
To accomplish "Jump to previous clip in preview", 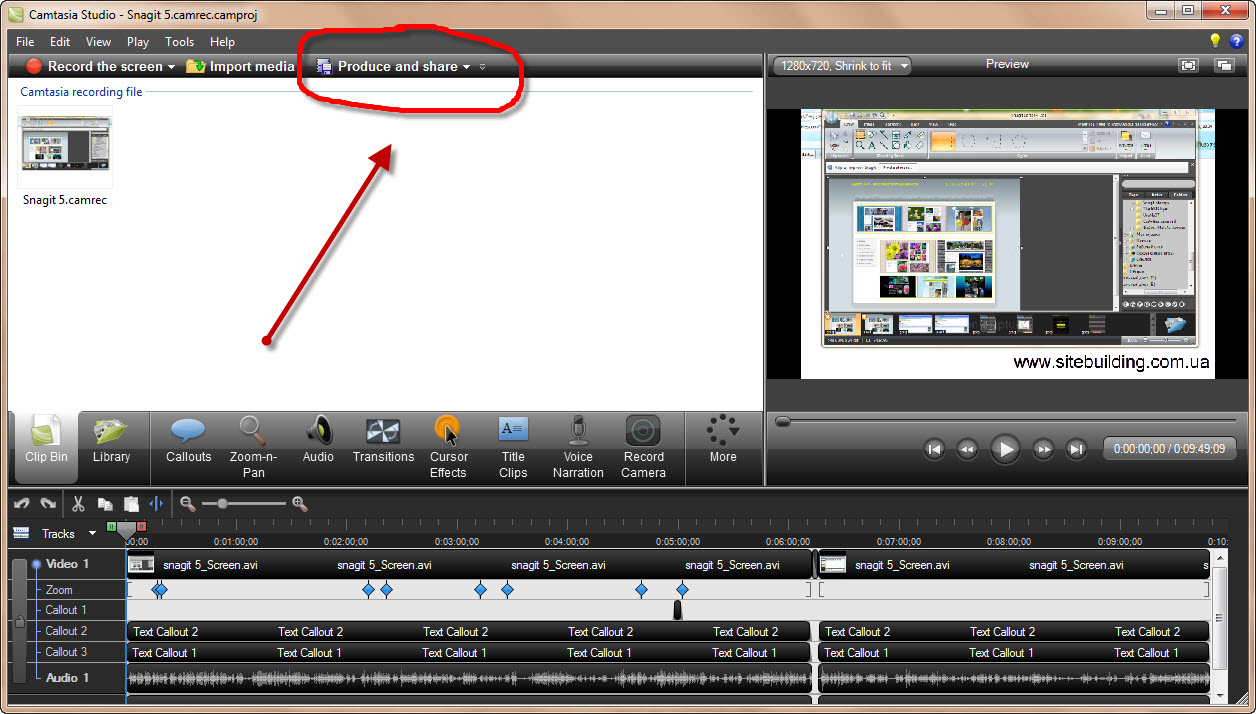I will click(934, 449).
